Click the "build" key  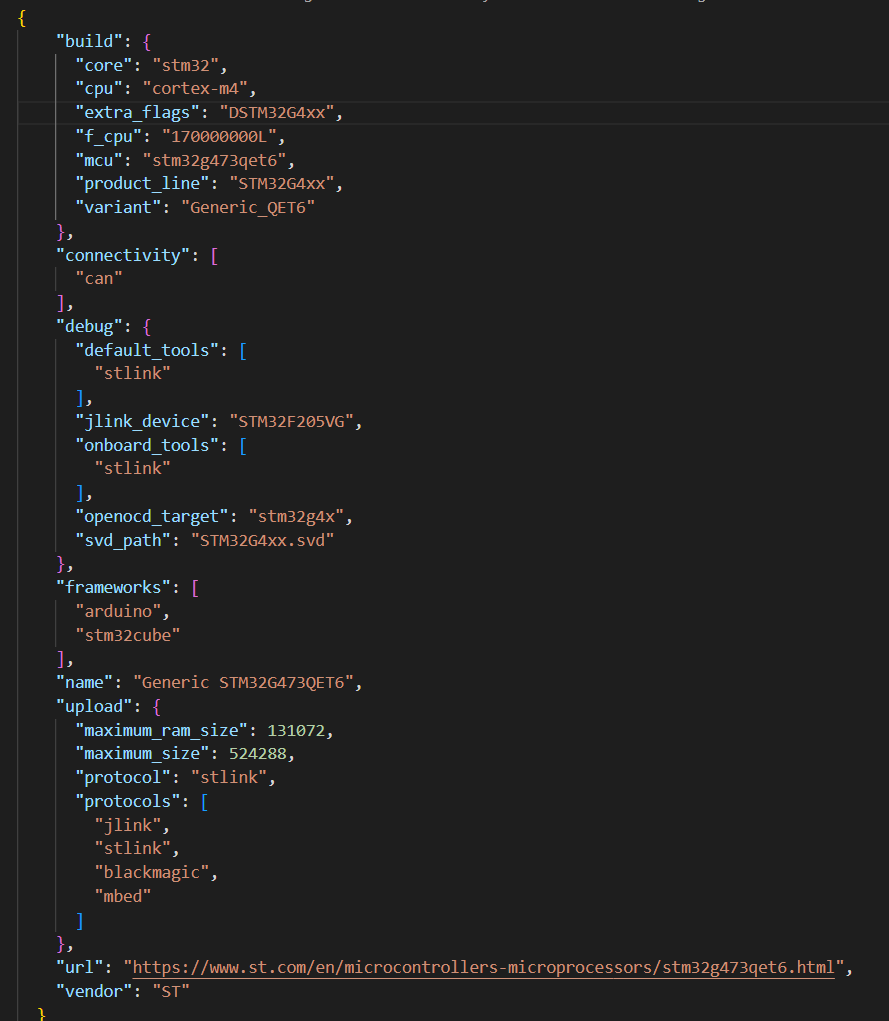pyautogui.click(x=90, y=42)
